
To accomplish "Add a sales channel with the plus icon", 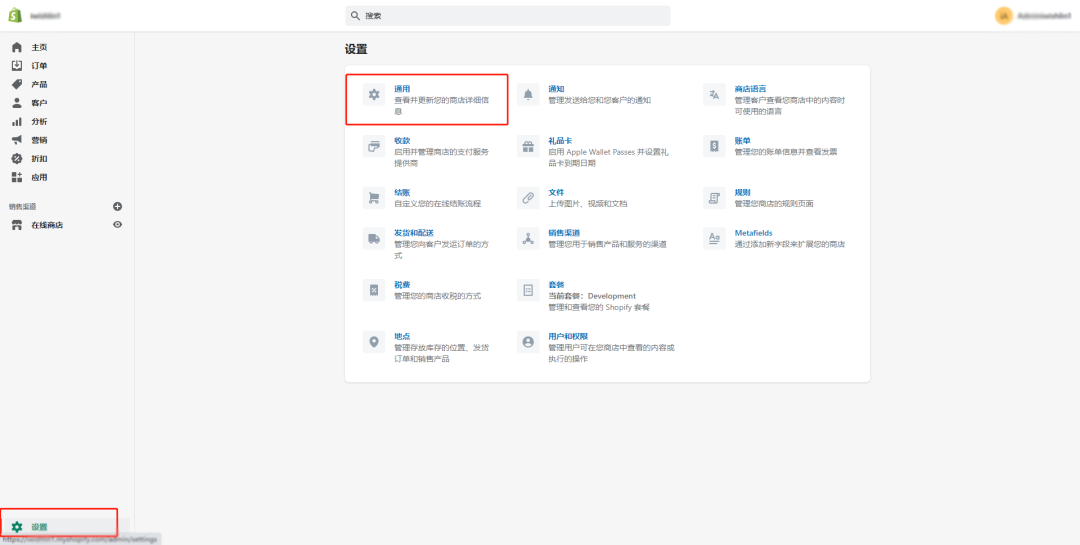I will click(118, 206).
